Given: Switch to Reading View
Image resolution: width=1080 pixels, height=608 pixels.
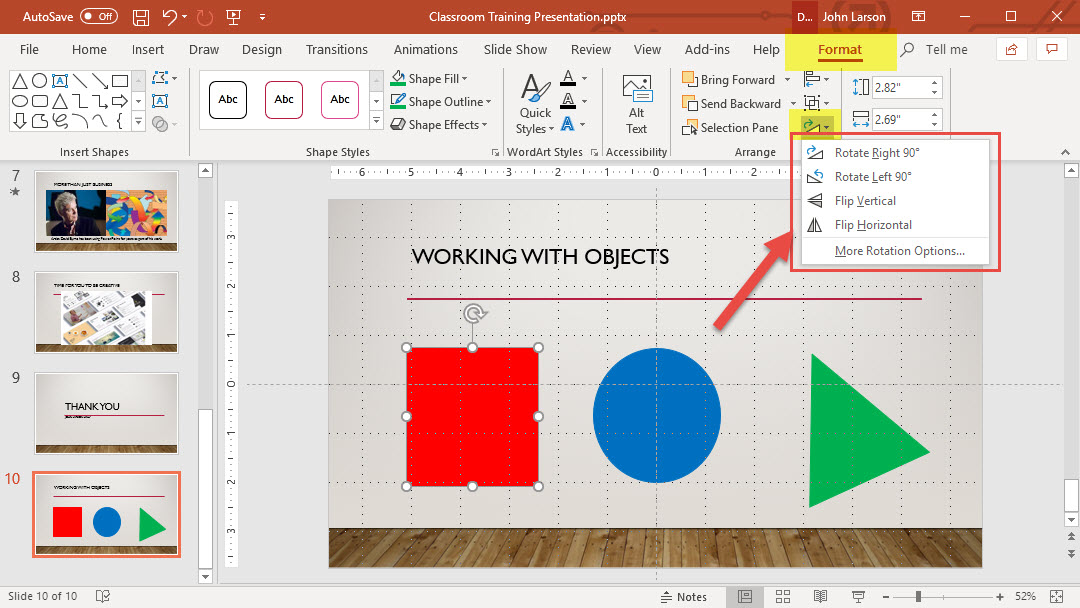Looking at the screenshot, I should click(x=819, y=597).
